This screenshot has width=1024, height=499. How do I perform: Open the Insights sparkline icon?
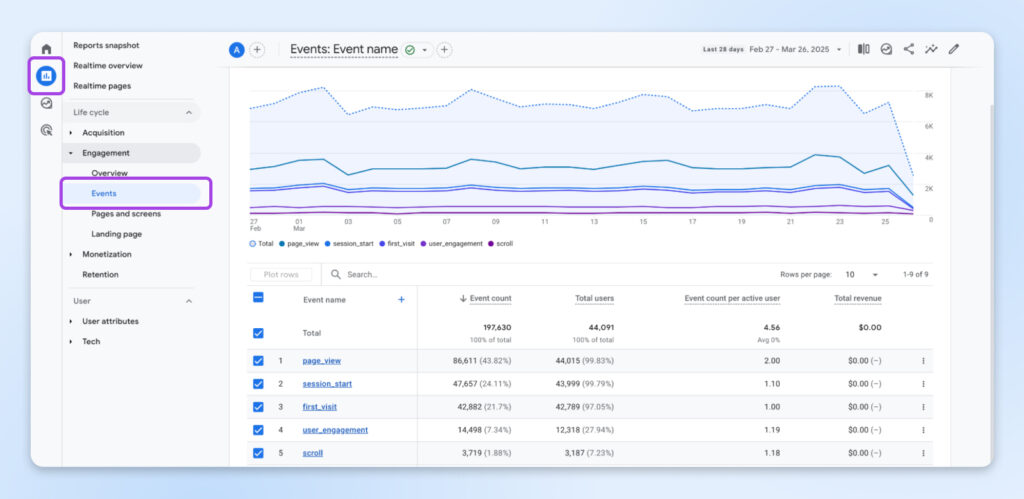[x=932, y=49]
